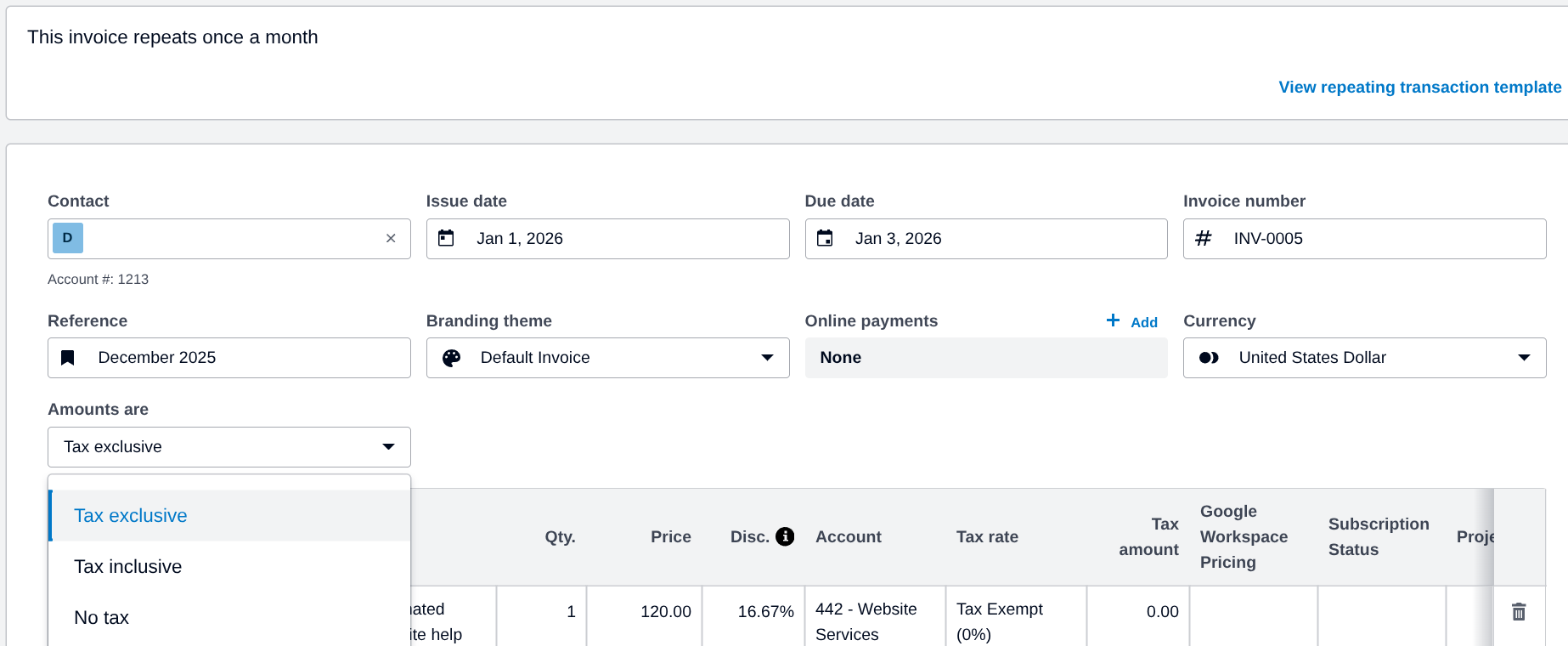Click the Subscription Status column header
Viewport: 1568px width, 646px height.
coord(1379,536)
